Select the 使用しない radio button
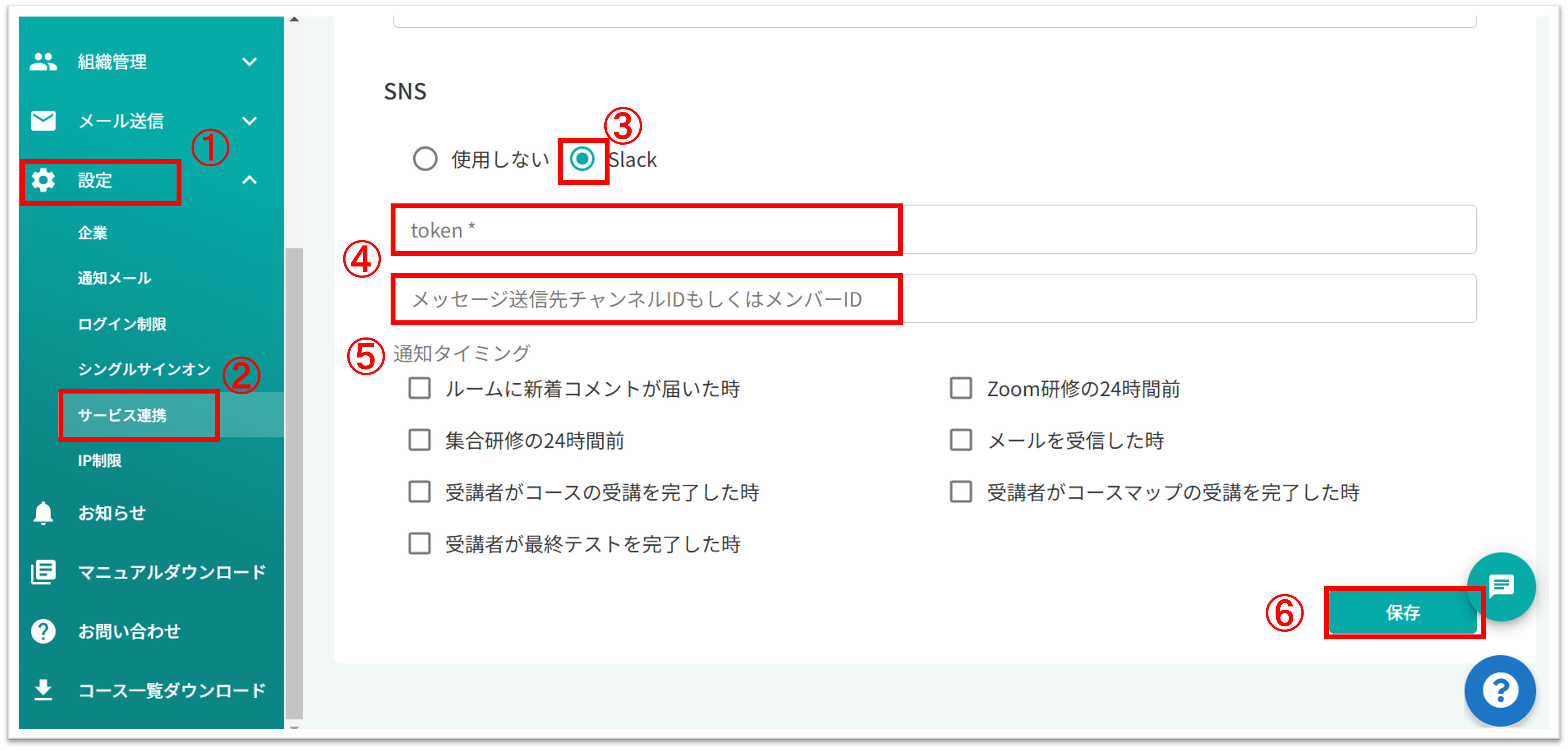The width and height of the screenshot is (1568, 750). click(x=425, y=159)
